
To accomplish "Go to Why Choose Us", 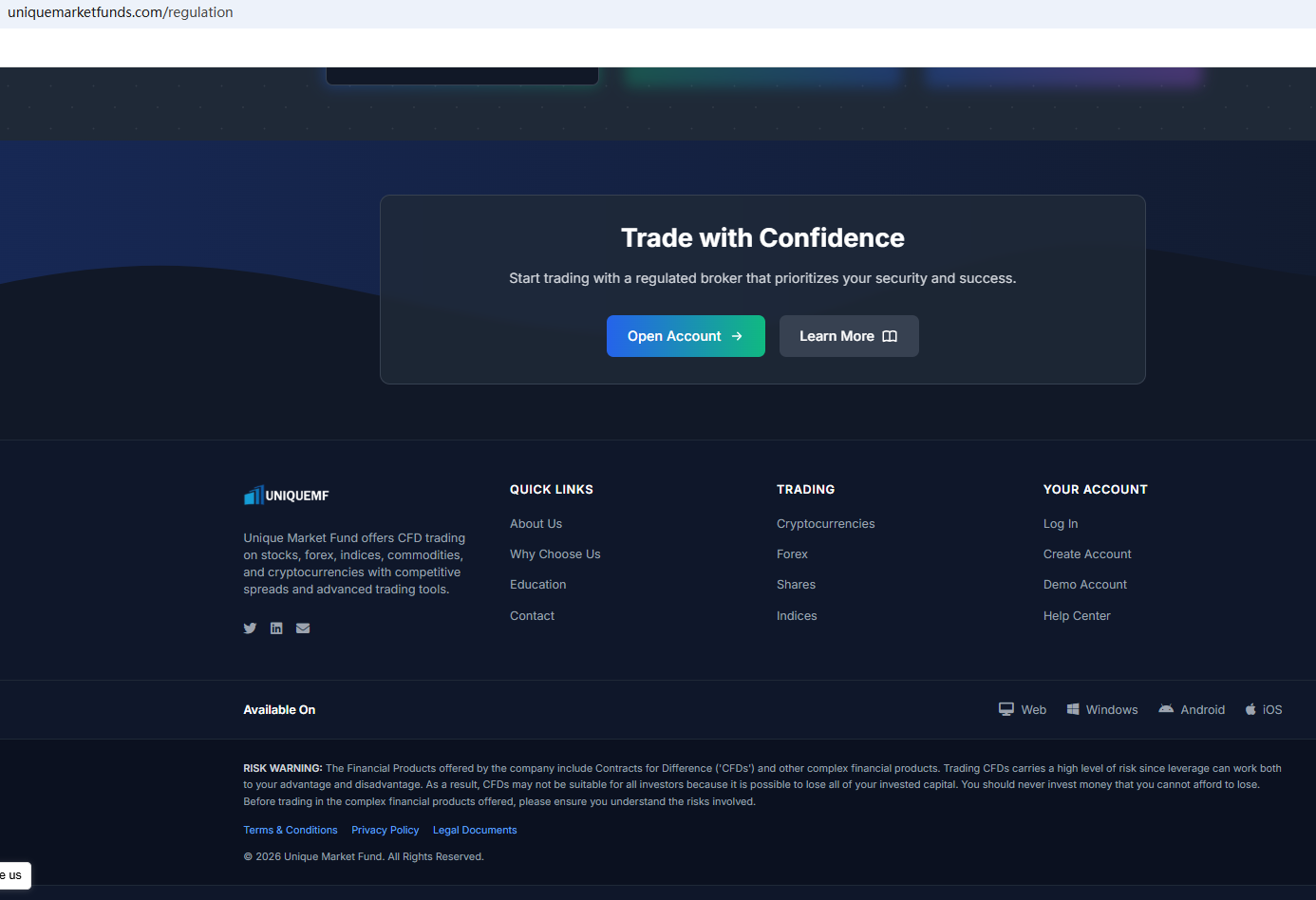I will (x=555, y=554).
